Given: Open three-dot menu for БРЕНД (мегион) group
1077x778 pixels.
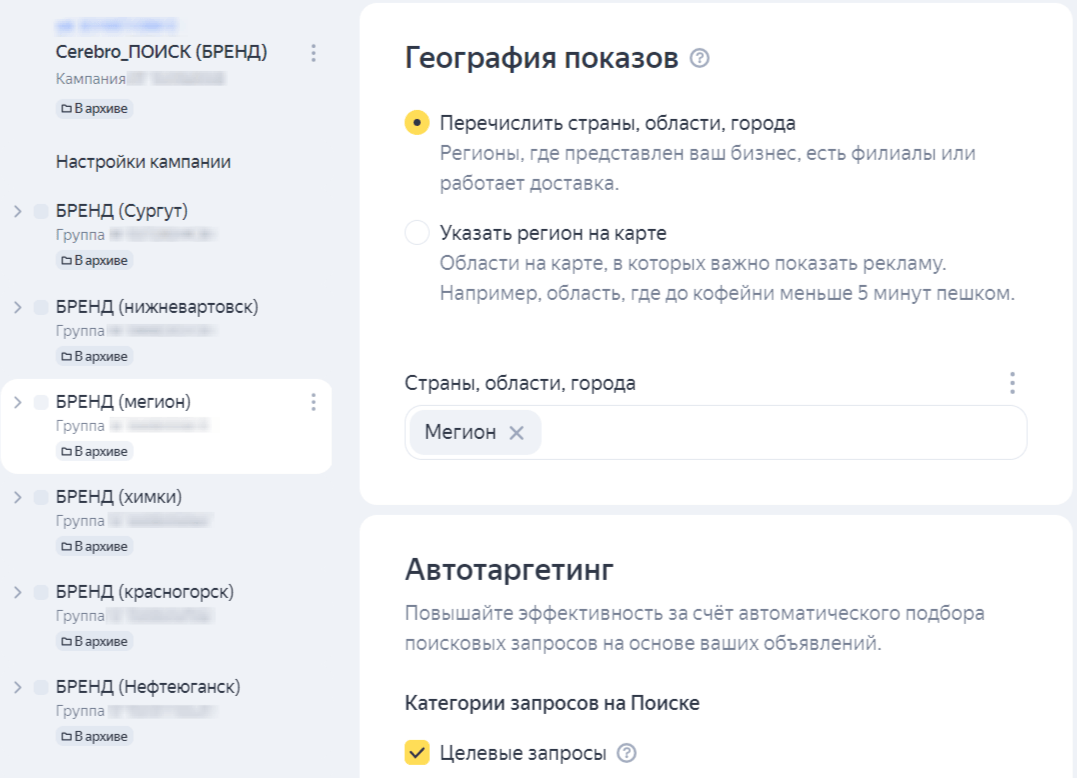Looking at the screenshot, I should pyautogui.click(x=314, y=402).
